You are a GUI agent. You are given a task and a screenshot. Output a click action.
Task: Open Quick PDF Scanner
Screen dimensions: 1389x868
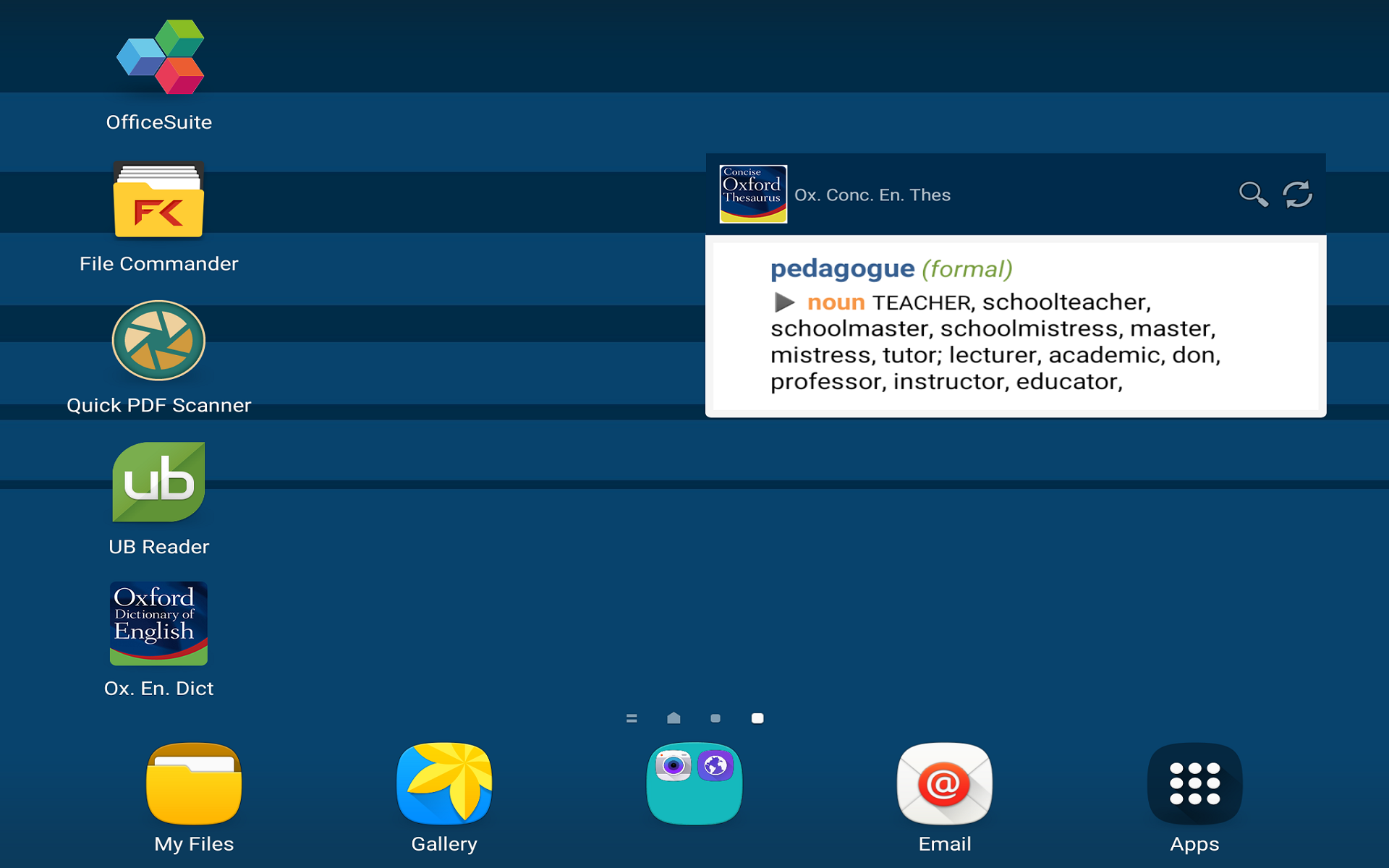pos(158,340)
